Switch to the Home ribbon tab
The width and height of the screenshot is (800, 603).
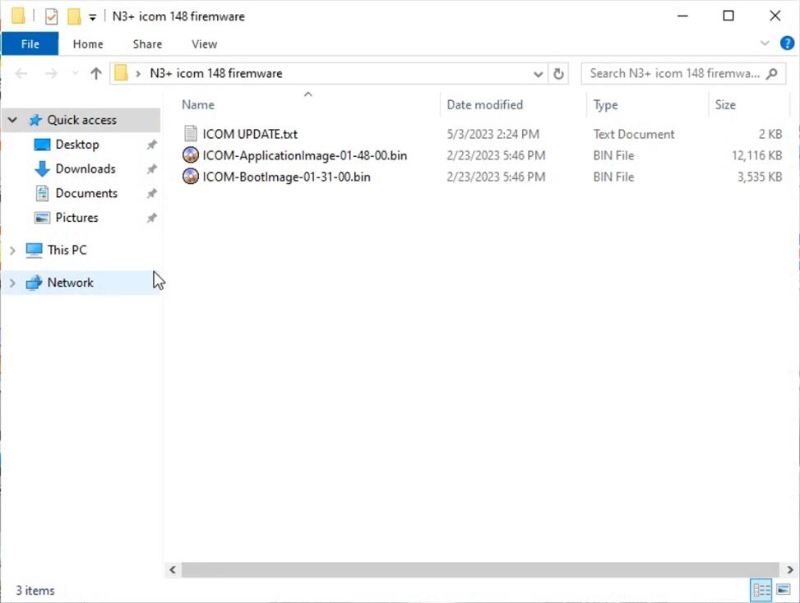(88, 44)
